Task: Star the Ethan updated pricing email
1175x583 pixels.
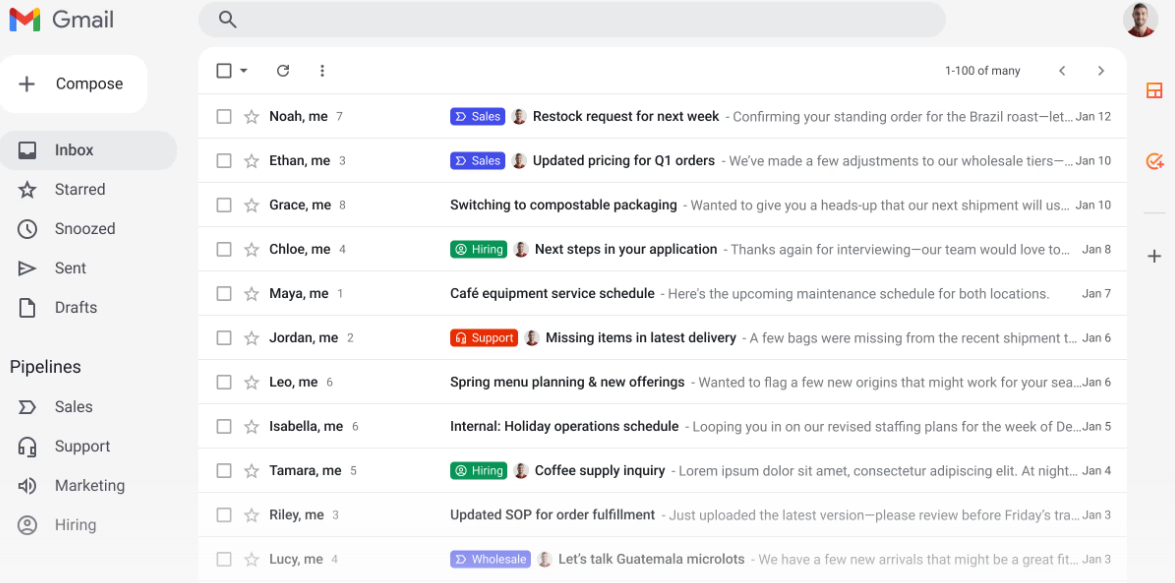Action: pos(252,160)
